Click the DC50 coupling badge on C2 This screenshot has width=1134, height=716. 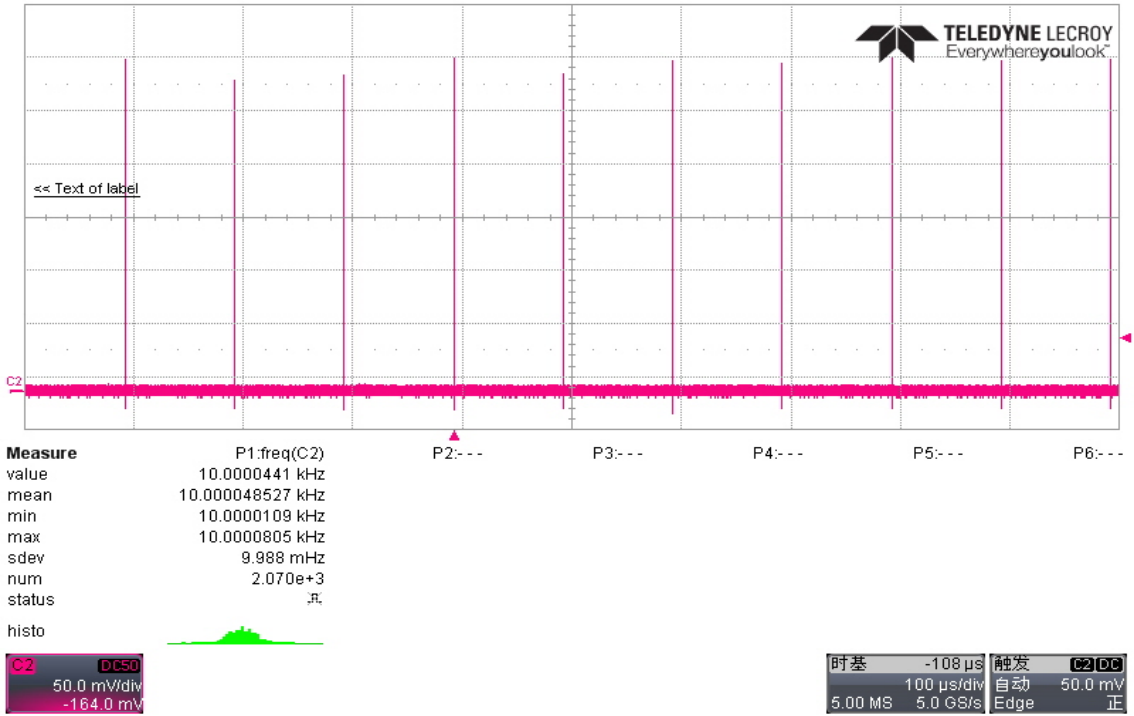click(119, 666)
